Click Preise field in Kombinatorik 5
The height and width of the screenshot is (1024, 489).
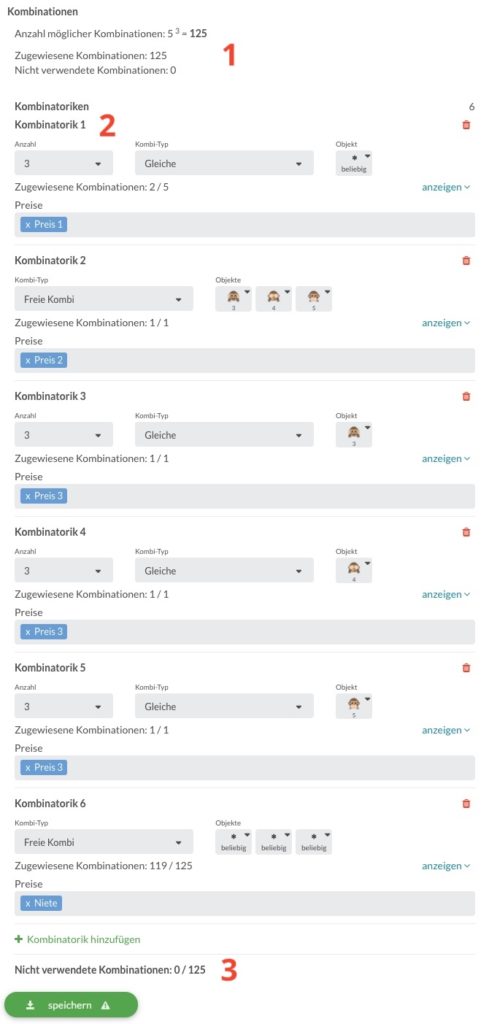pos(245,768)
